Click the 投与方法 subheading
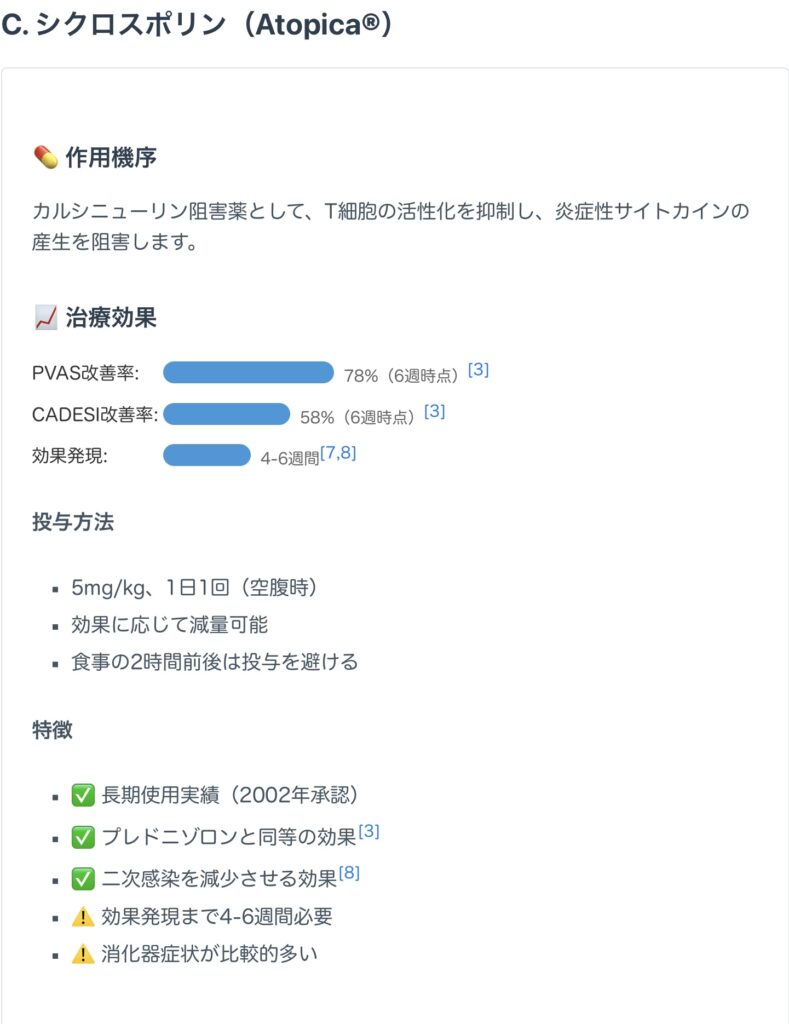The width and height of the screenshot is (789, 1024). (x=72, y=522)
